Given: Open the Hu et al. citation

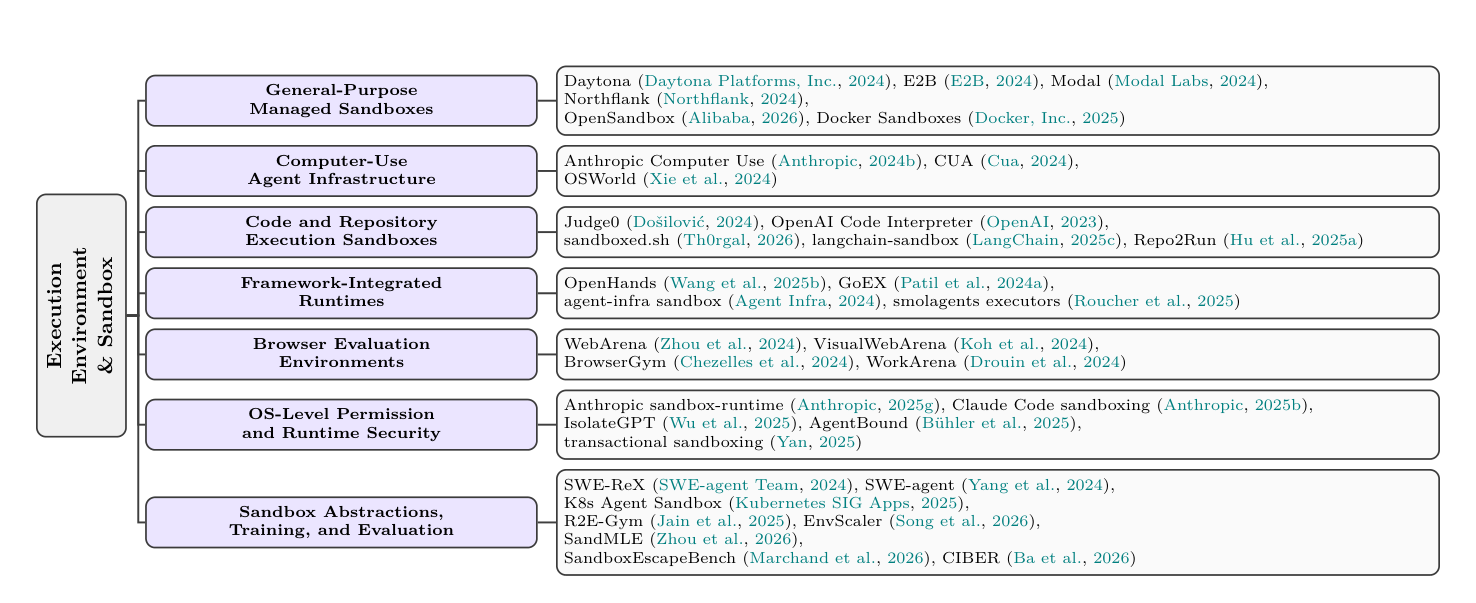Looking at the screenshot, I should click(1265, 240).
